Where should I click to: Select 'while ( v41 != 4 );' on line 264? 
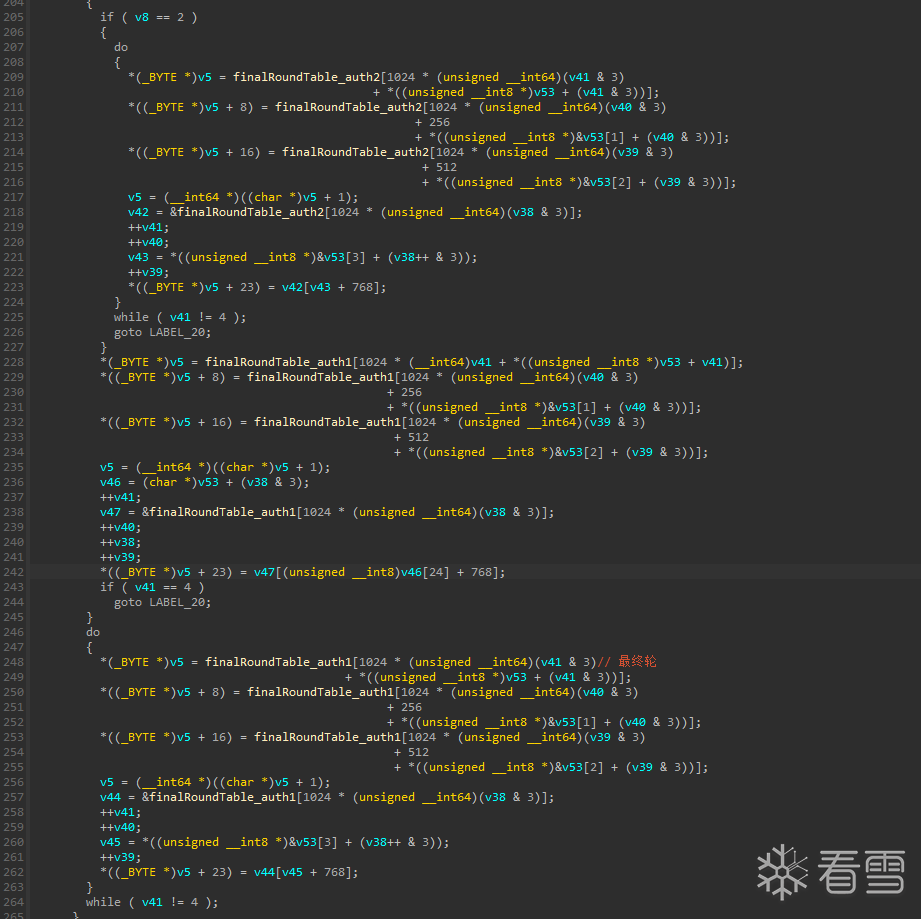(x=152, y=902)
